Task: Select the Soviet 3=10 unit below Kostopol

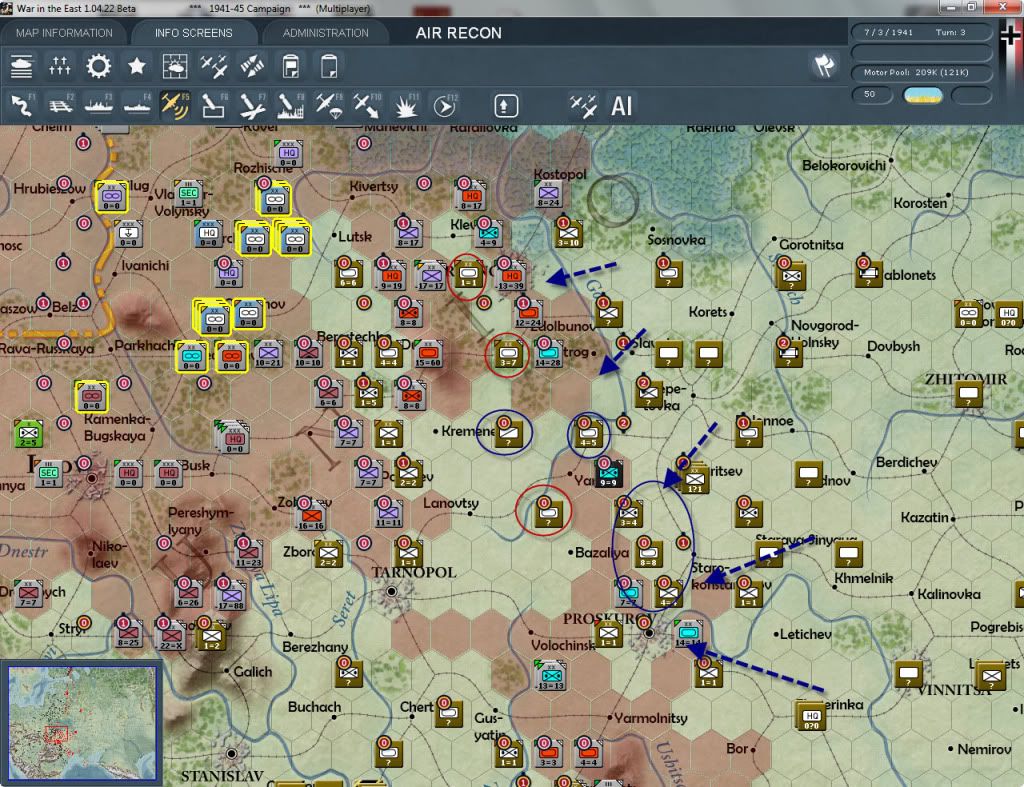Action: coord(569,234)
